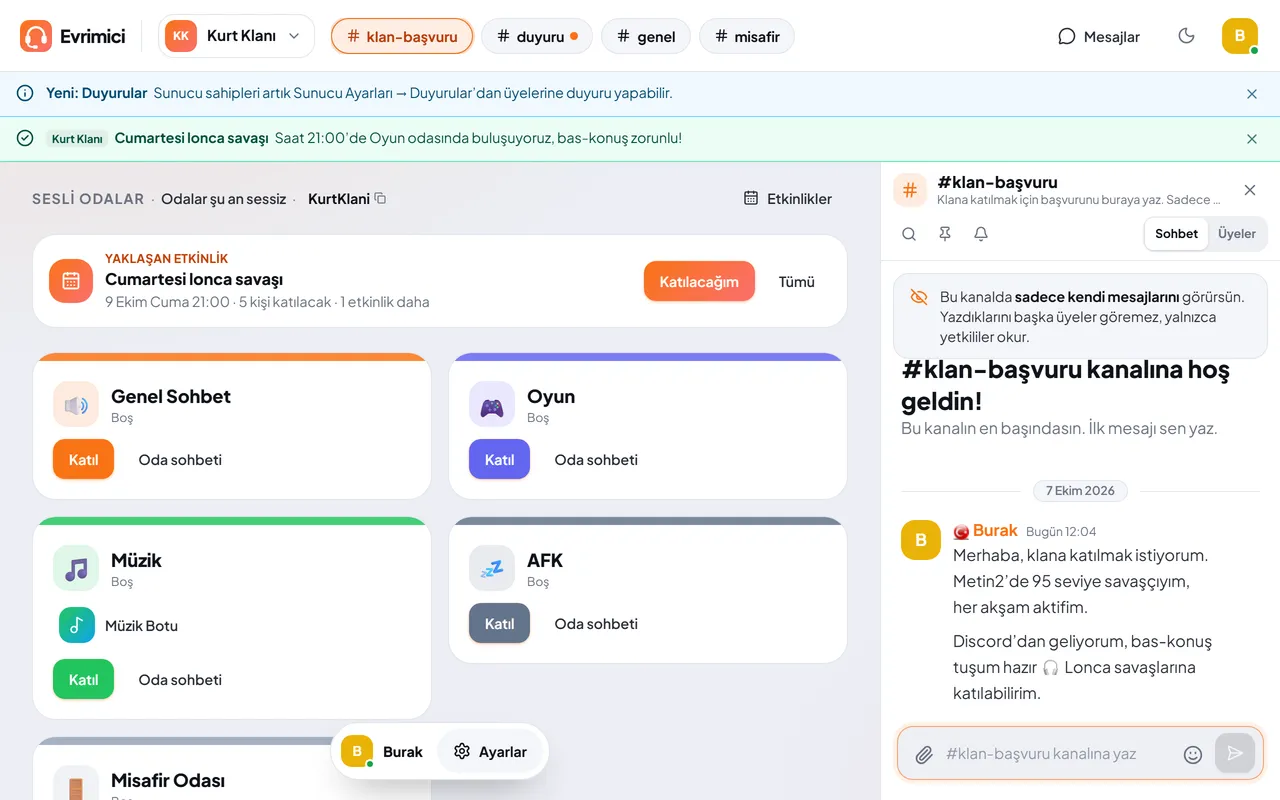
Task: Select the Üyeler segment
Action: pos(1237,234)
